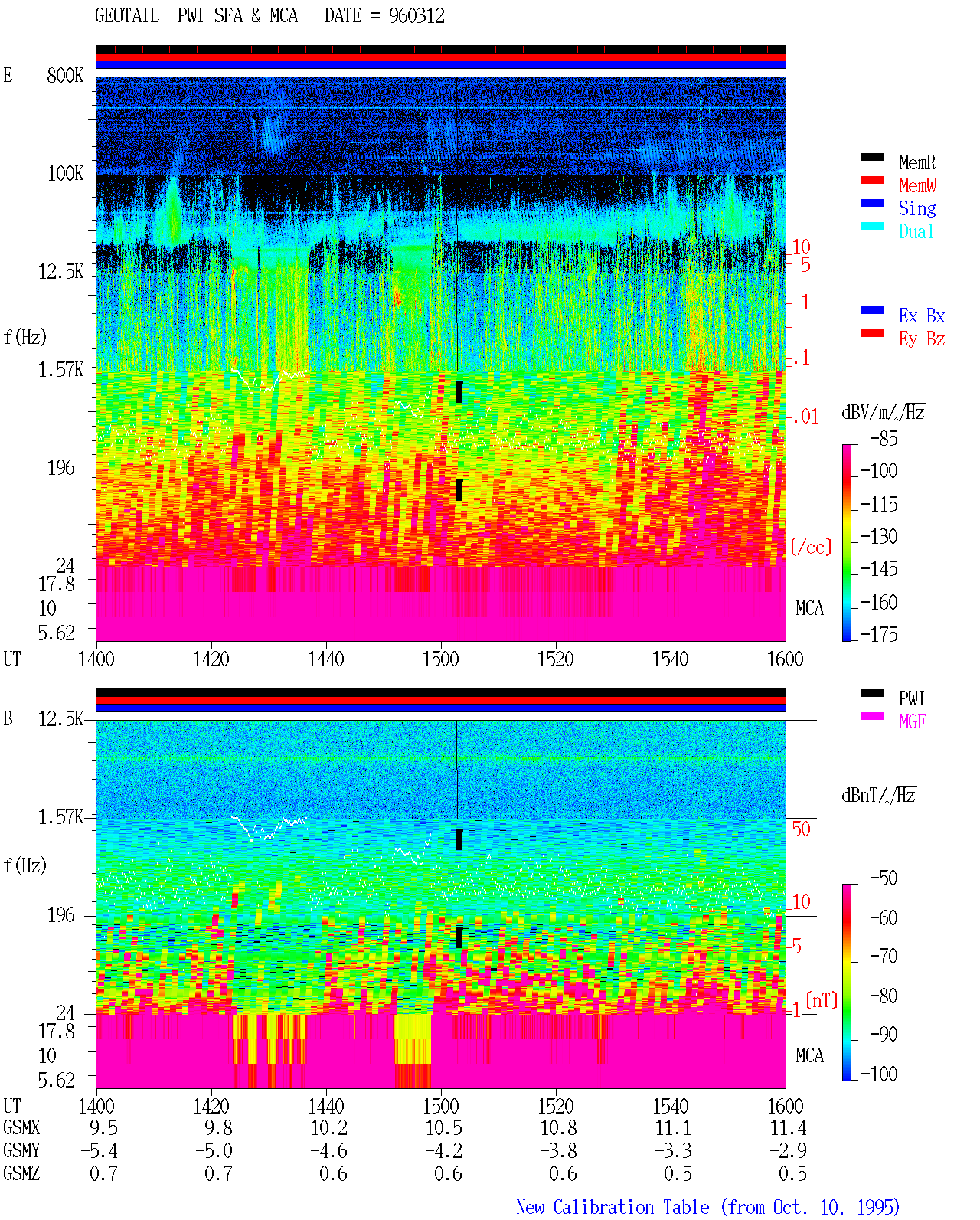Select the GSMY value -2.9
This screenshot has height=1220, width=980.
pos(788,1151)
